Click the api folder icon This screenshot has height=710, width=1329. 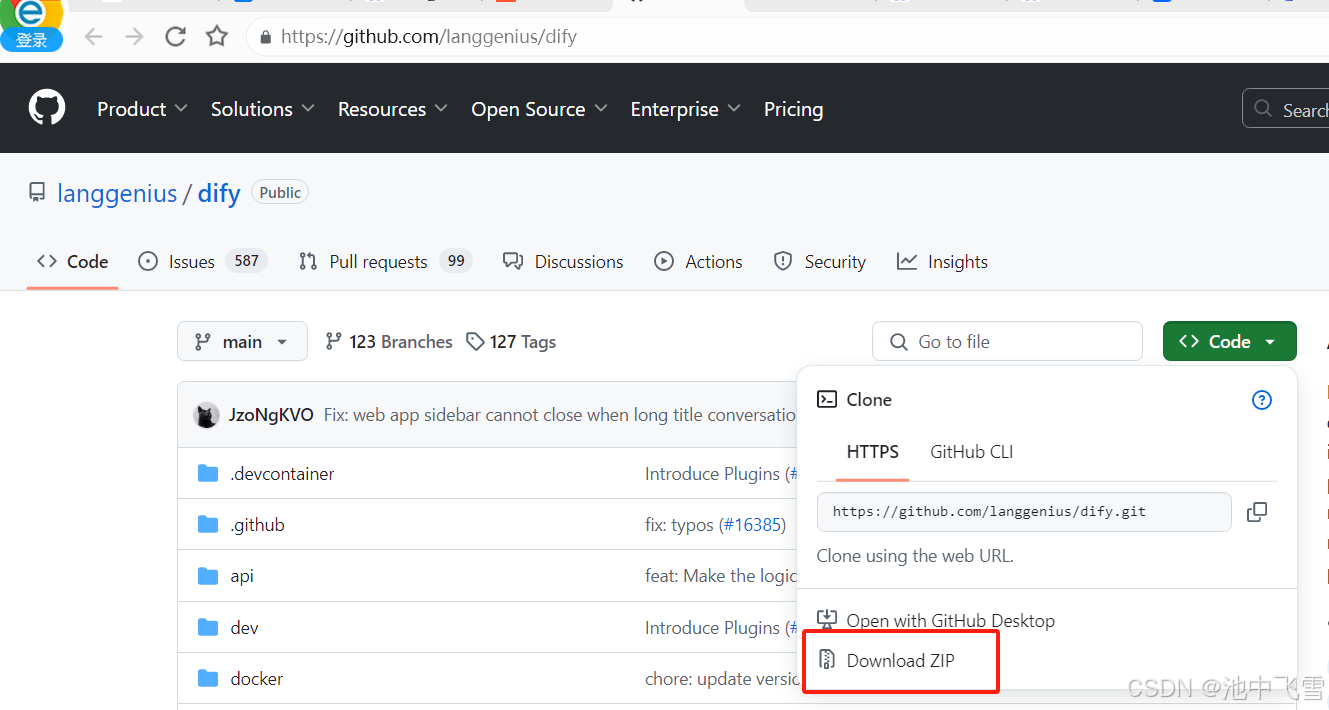(x=208, y=576)
